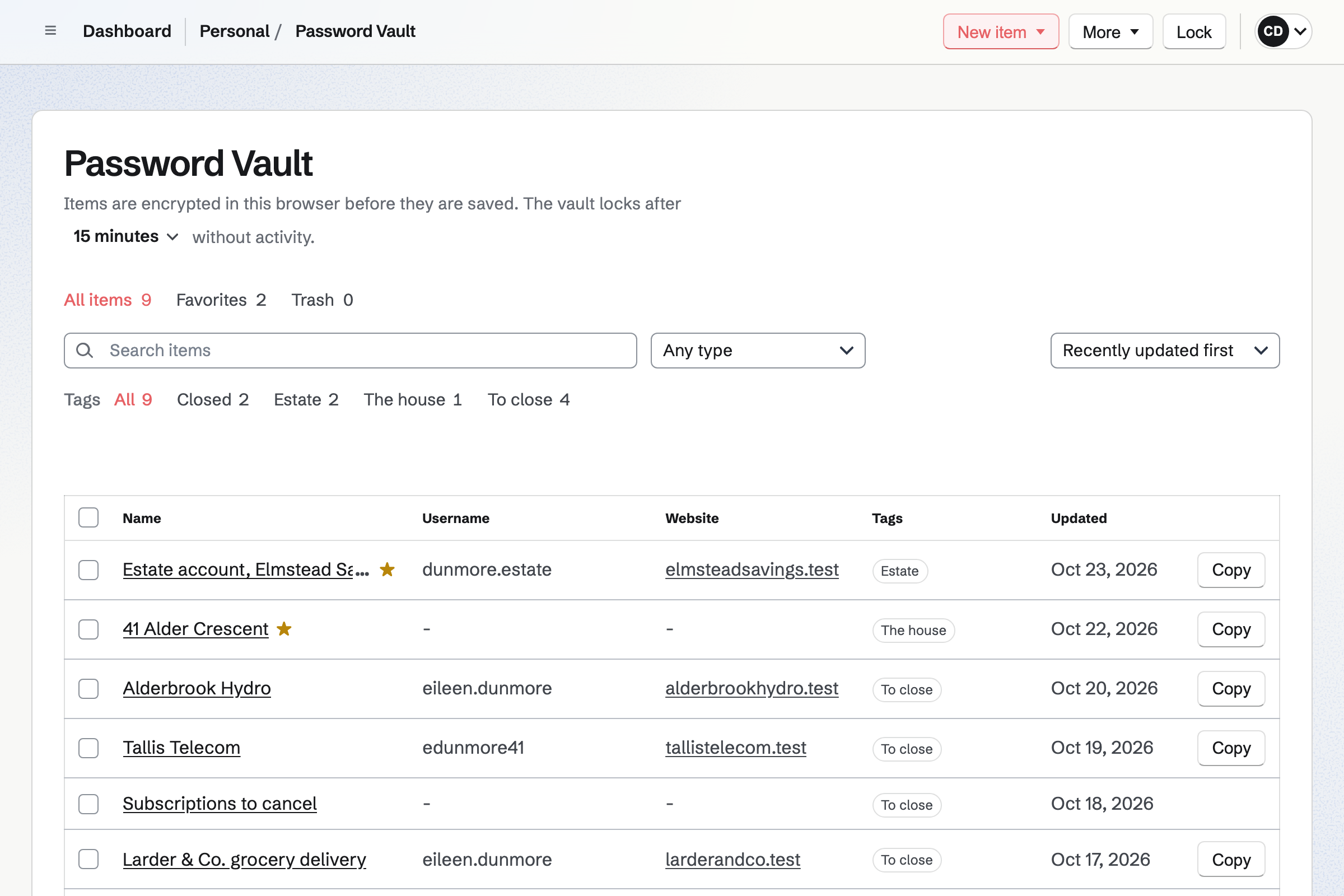Filter by The house tag
The width and height of the screenshot is (1344, 896).
click(413, 399)
